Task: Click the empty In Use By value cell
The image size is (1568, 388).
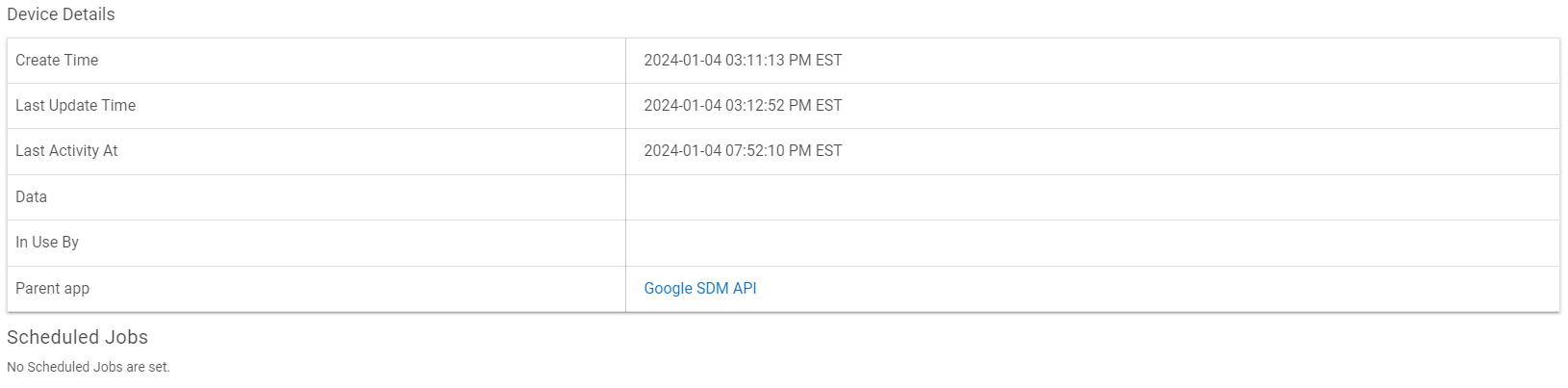Action: coord(1092,243)
